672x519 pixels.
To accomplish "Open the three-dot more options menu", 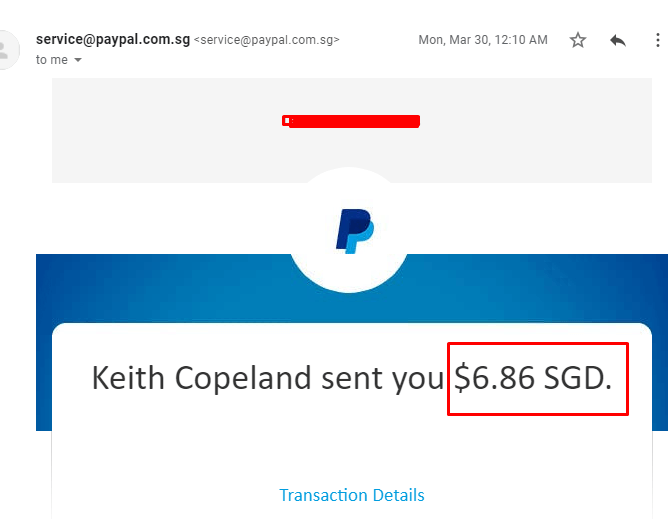I will pyautogui.click(x=657, y=40).
